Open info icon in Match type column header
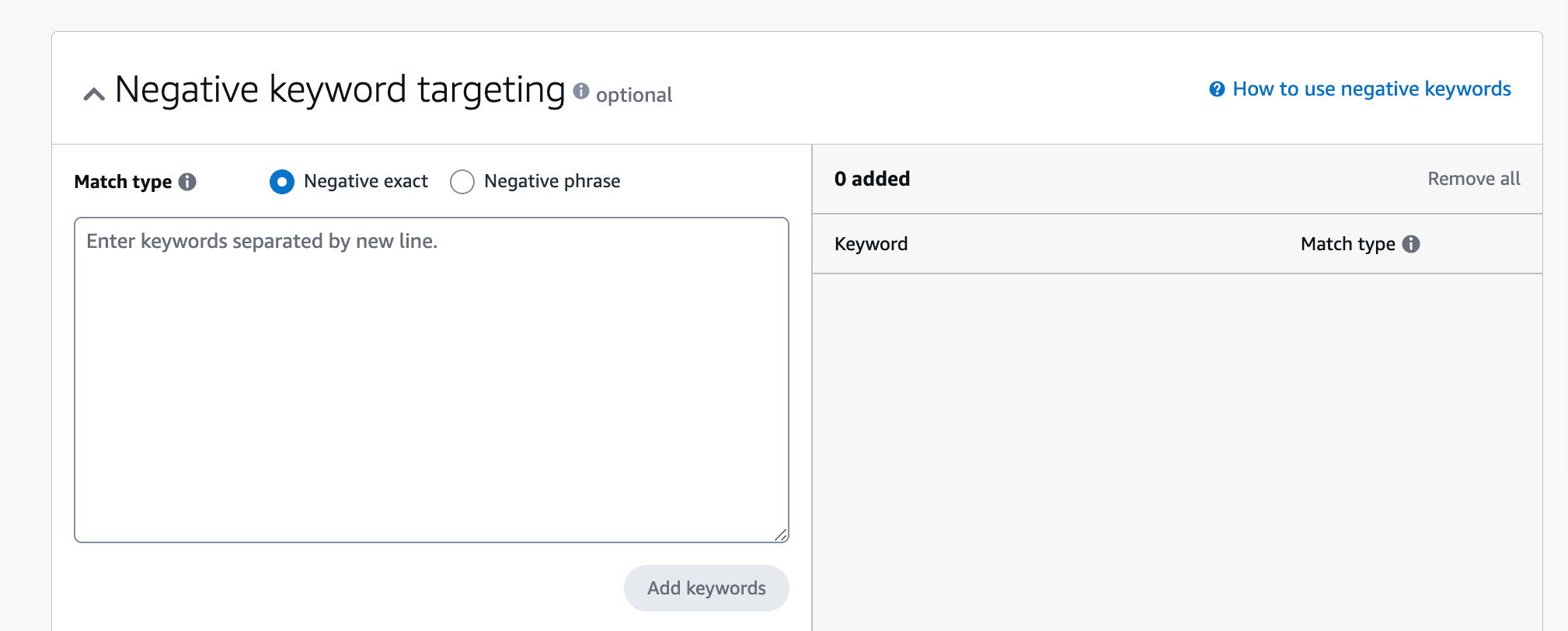This screenshot has height=631, width=1568. coord(1411,244)
